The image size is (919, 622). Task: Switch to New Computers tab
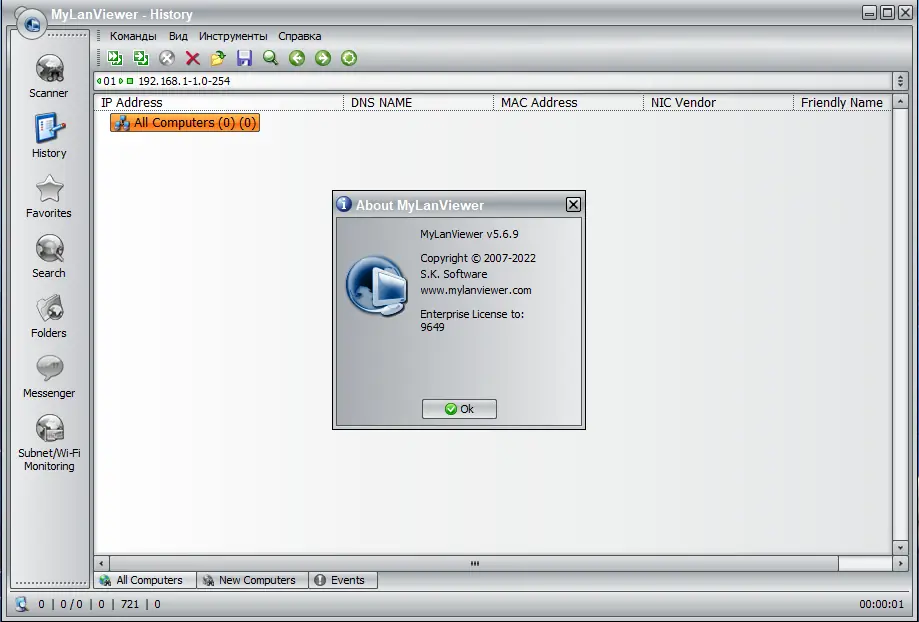coord(252,580)
